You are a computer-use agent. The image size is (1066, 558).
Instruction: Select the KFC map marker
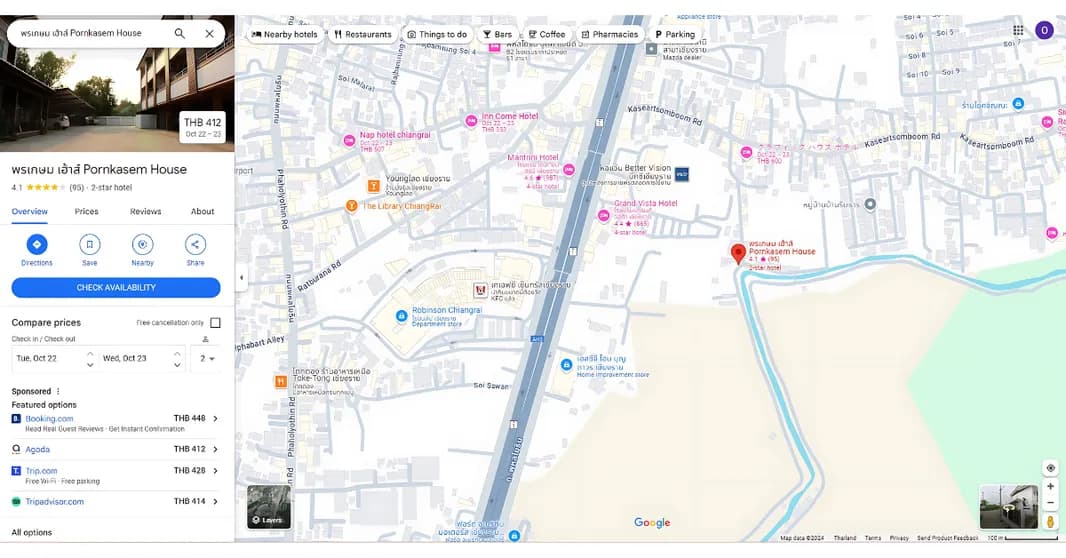click(481, 291)
